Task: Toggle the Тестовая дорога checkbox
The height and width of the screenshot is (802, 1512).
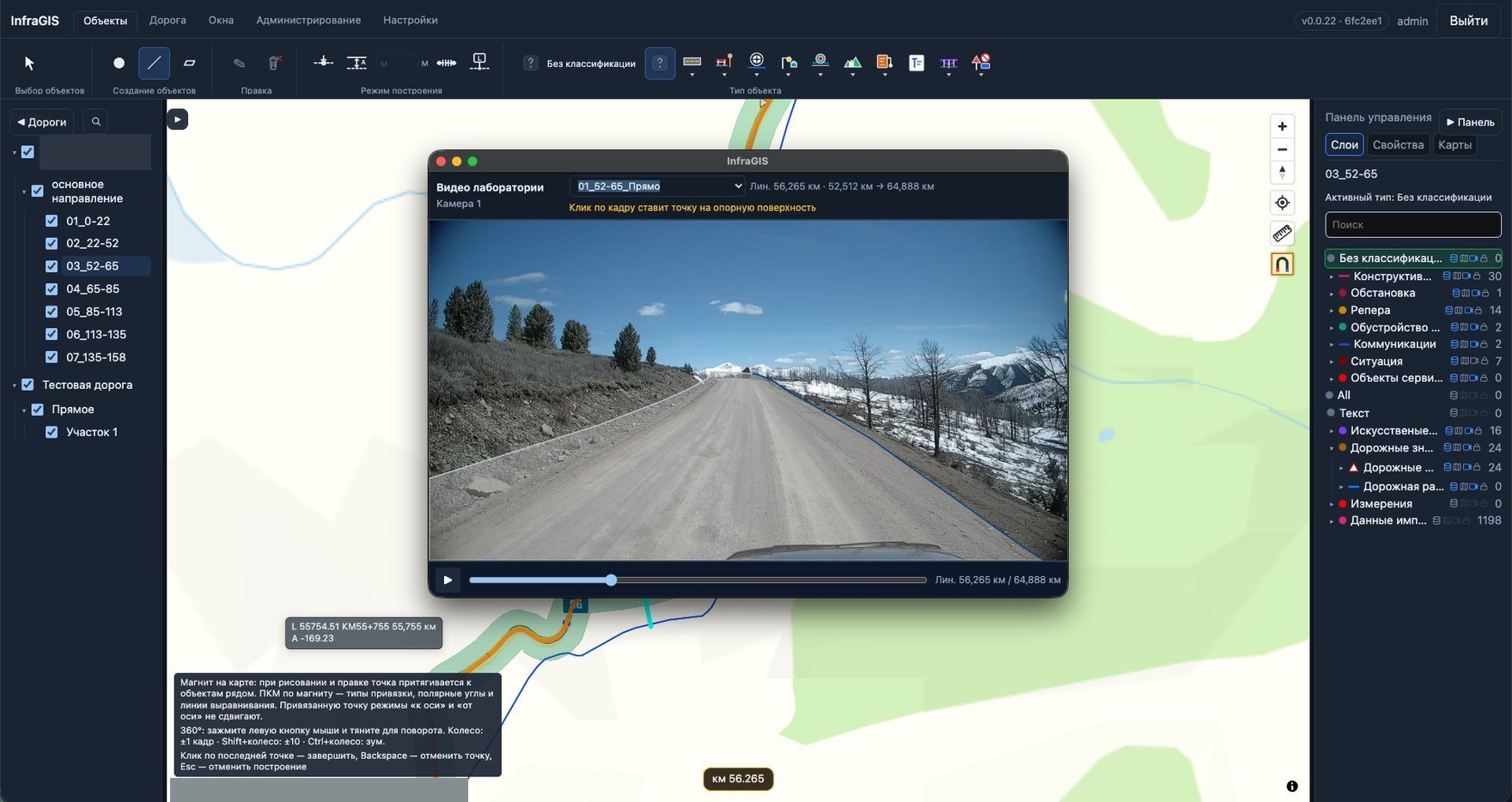Action: 27,385
